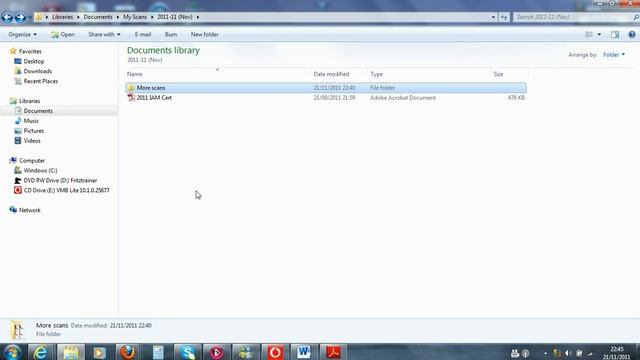Open Recent Places in the navigation pane
640x360 pixels.
(x=40, y=81)
